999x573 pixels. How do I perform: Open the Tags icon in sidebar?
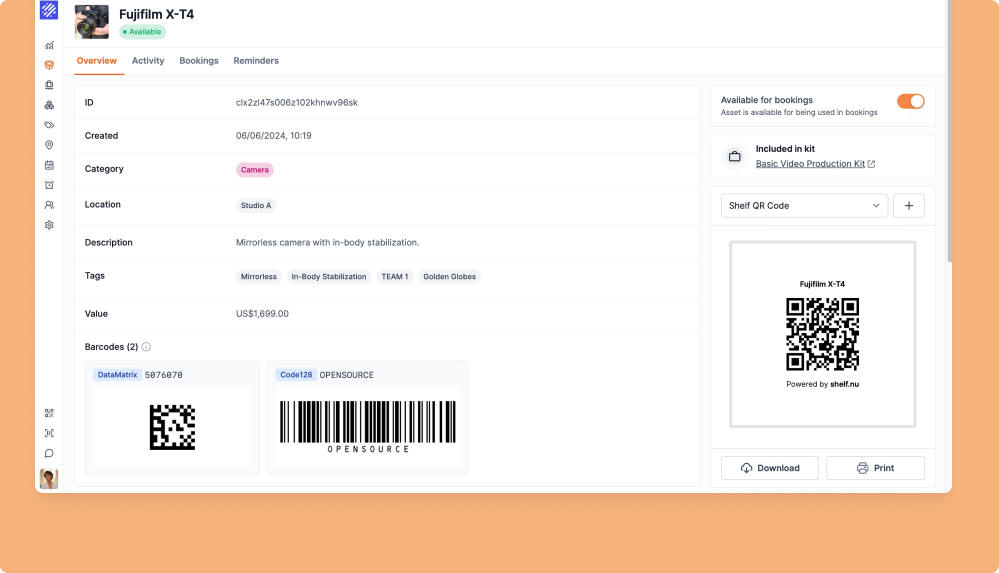pyautogui.click(x=49, y=125)
